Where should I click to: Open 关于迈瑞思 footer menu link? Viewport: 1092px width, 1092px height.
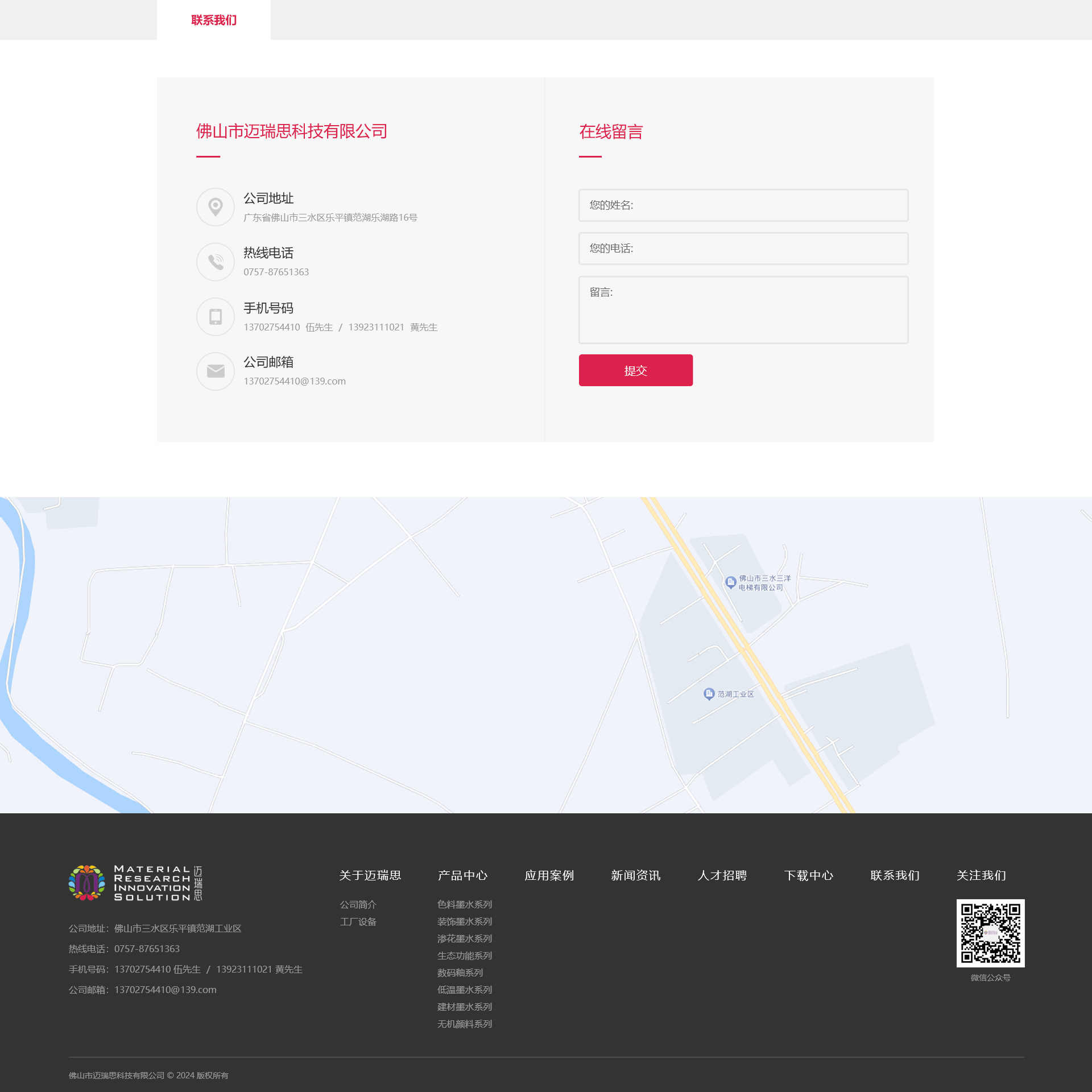tap(370, 875)
